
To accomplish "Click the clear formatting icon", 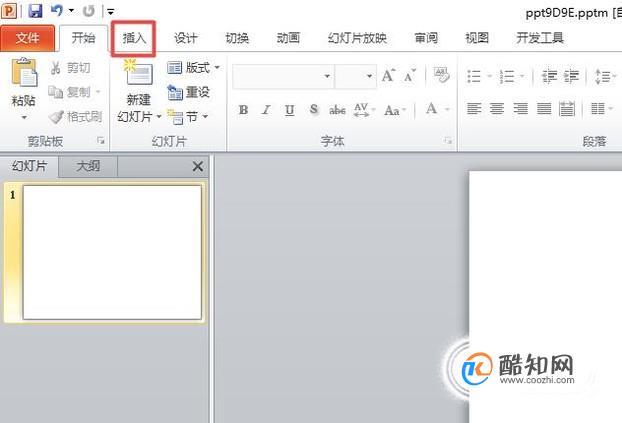I will (x=442, y=75).
